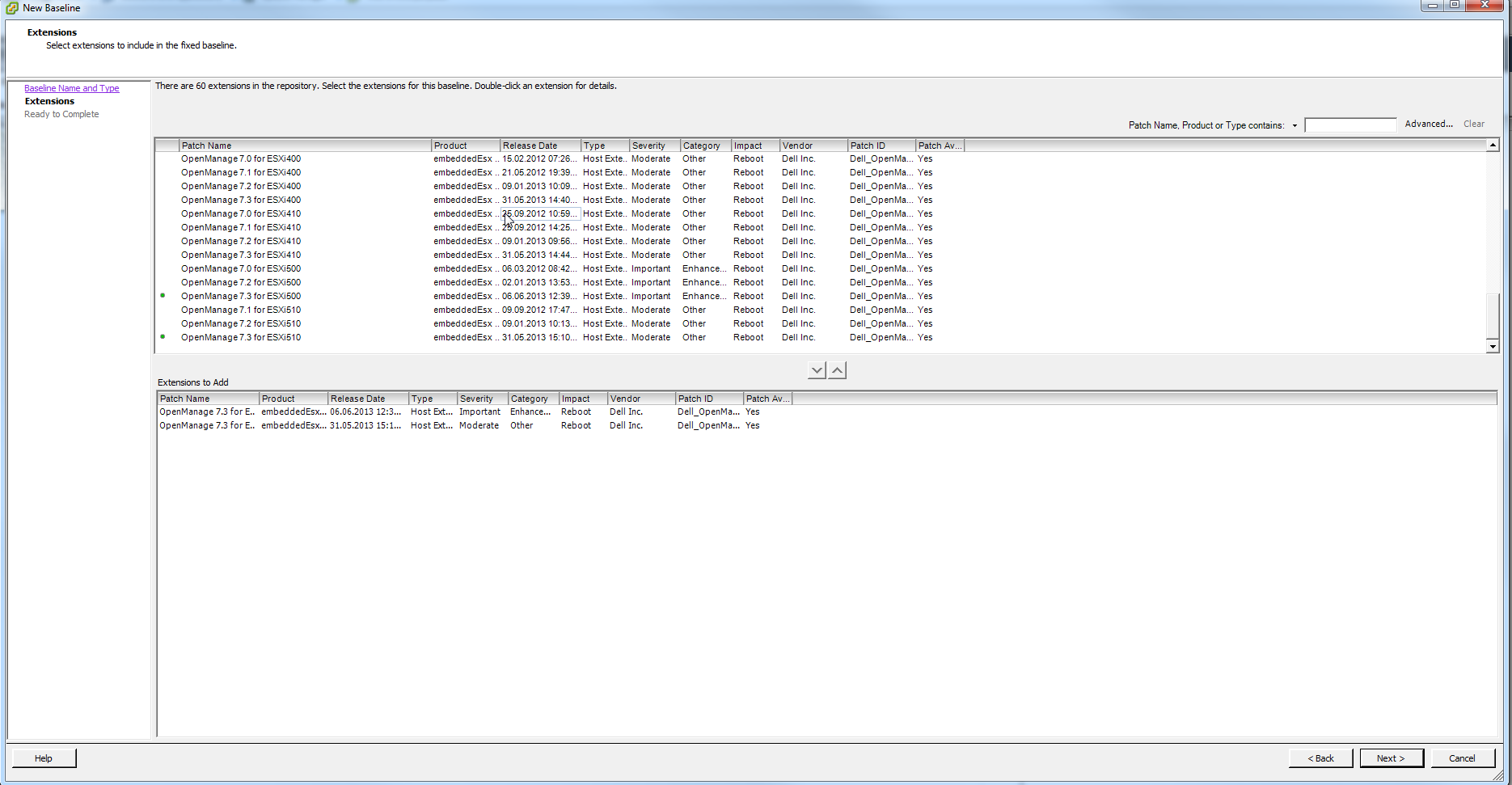The image size is (1512, 785).
Task: Select OpenManage 7.2 for ESXi400 row
Action: click(558, 187)
